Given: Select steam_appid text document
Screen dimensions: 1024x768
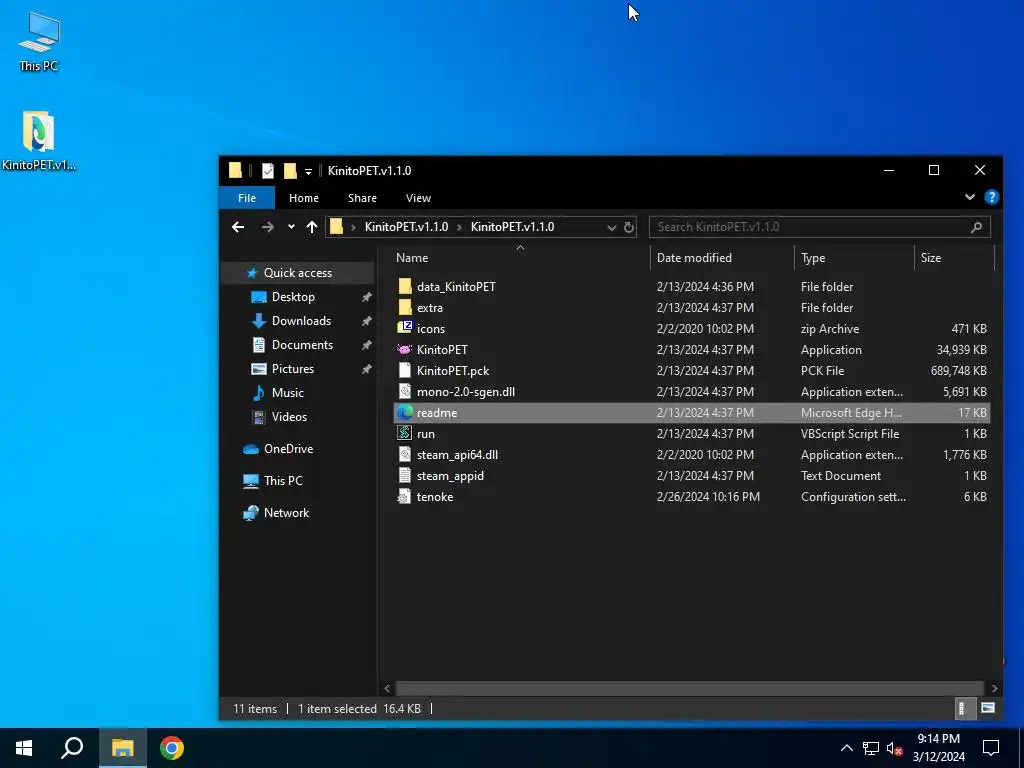Looking at the screenshot, I should [692, 476].
